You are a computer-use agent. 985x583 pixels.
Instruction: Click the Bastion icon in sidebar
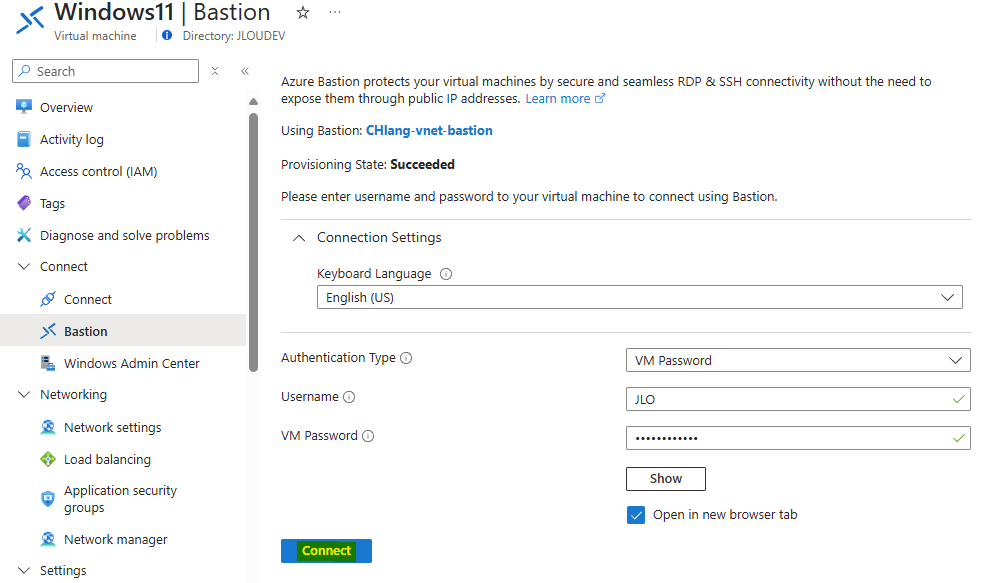click(x=48, y=331)
